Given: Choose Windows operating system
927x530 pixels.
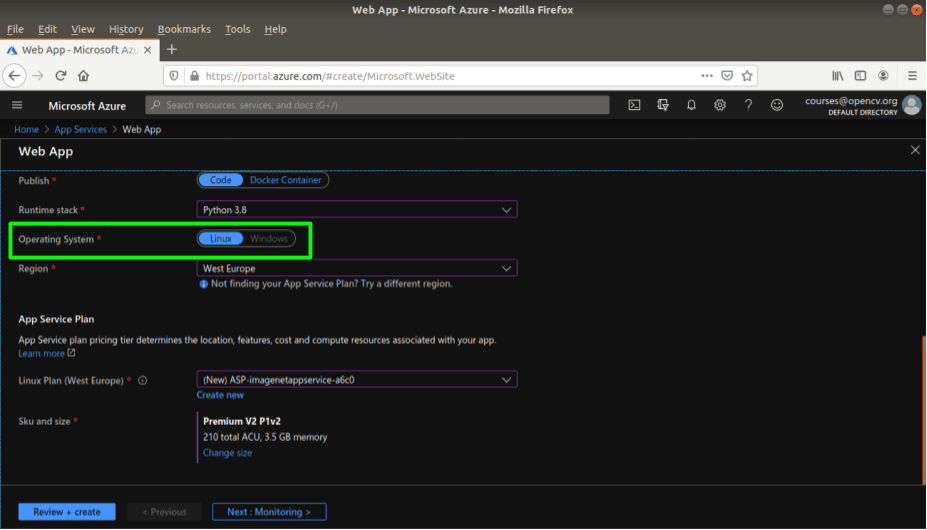Looking at the screenshot, I should coord(269,238).
